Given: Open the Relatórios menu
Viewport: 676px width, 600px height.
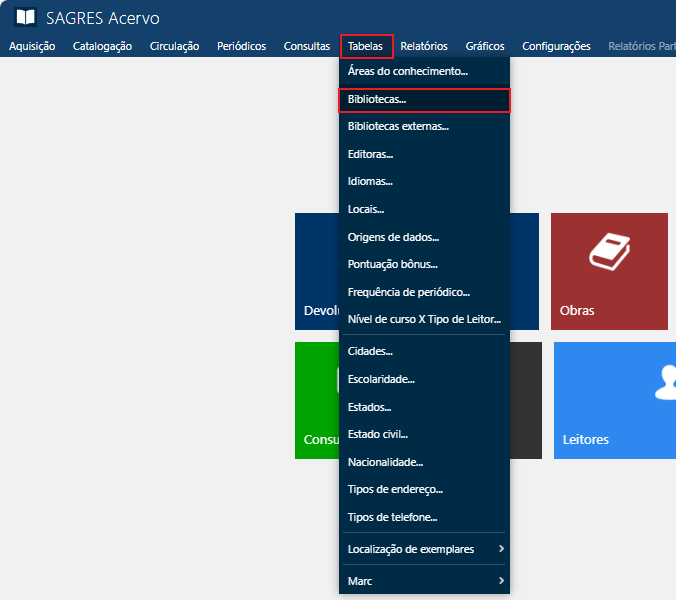Looking at the screenshot, I should (x=424, y=46).
